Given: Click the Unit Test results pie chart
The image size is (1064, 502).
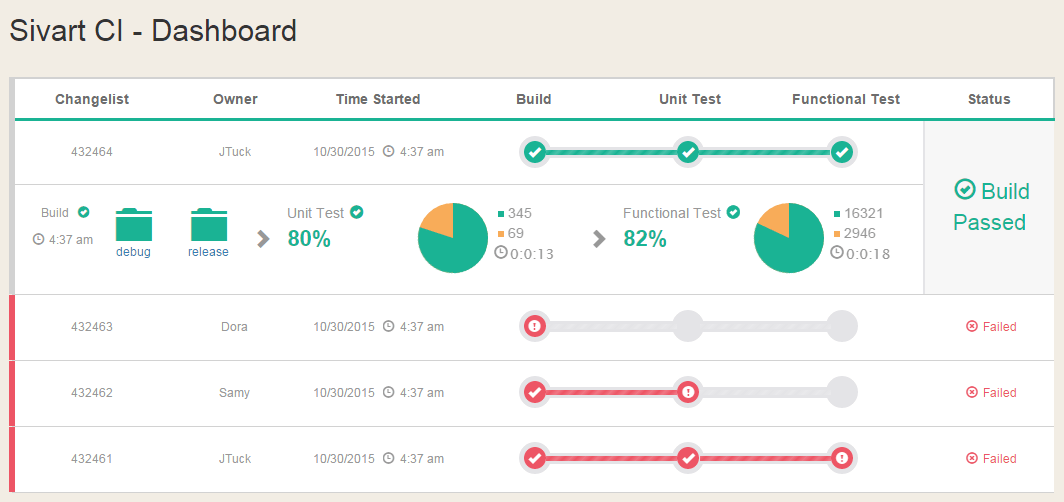Looking at the screenshot, I should [x=453, y=238].
